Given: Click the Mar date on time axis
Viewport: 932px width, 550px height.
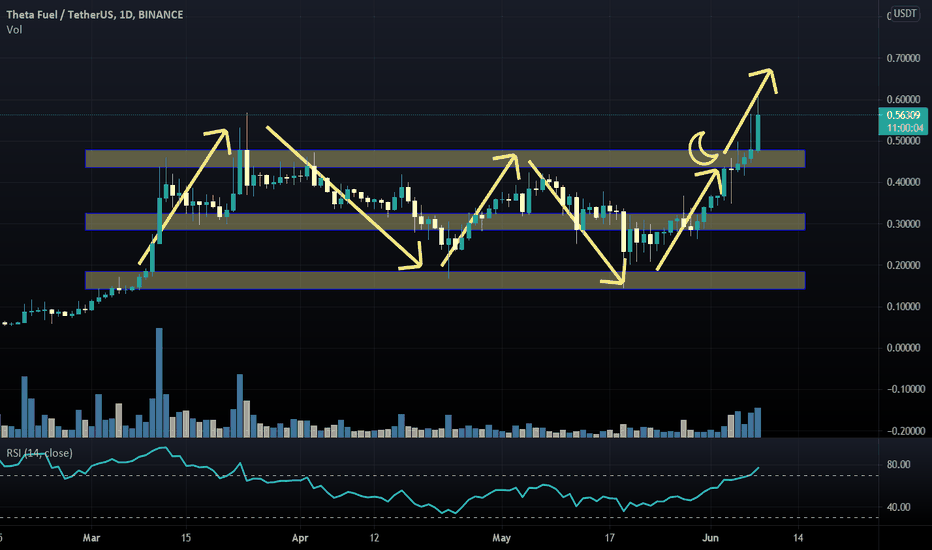Looking at the screenshot, I should pyautogui.click(x=91, y=538).
